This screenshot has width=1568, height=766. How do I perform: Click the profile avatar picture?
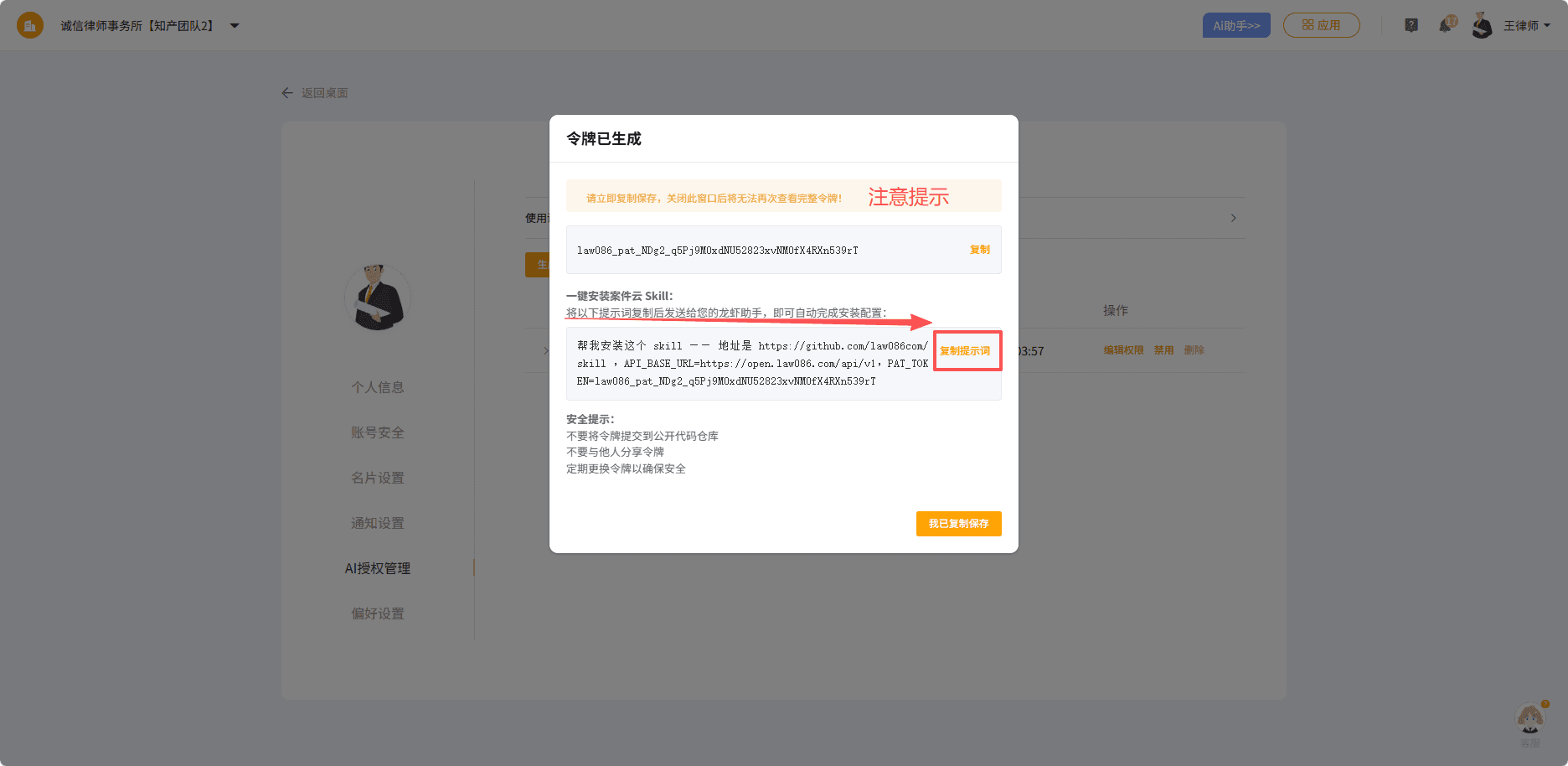pos(378,298)
